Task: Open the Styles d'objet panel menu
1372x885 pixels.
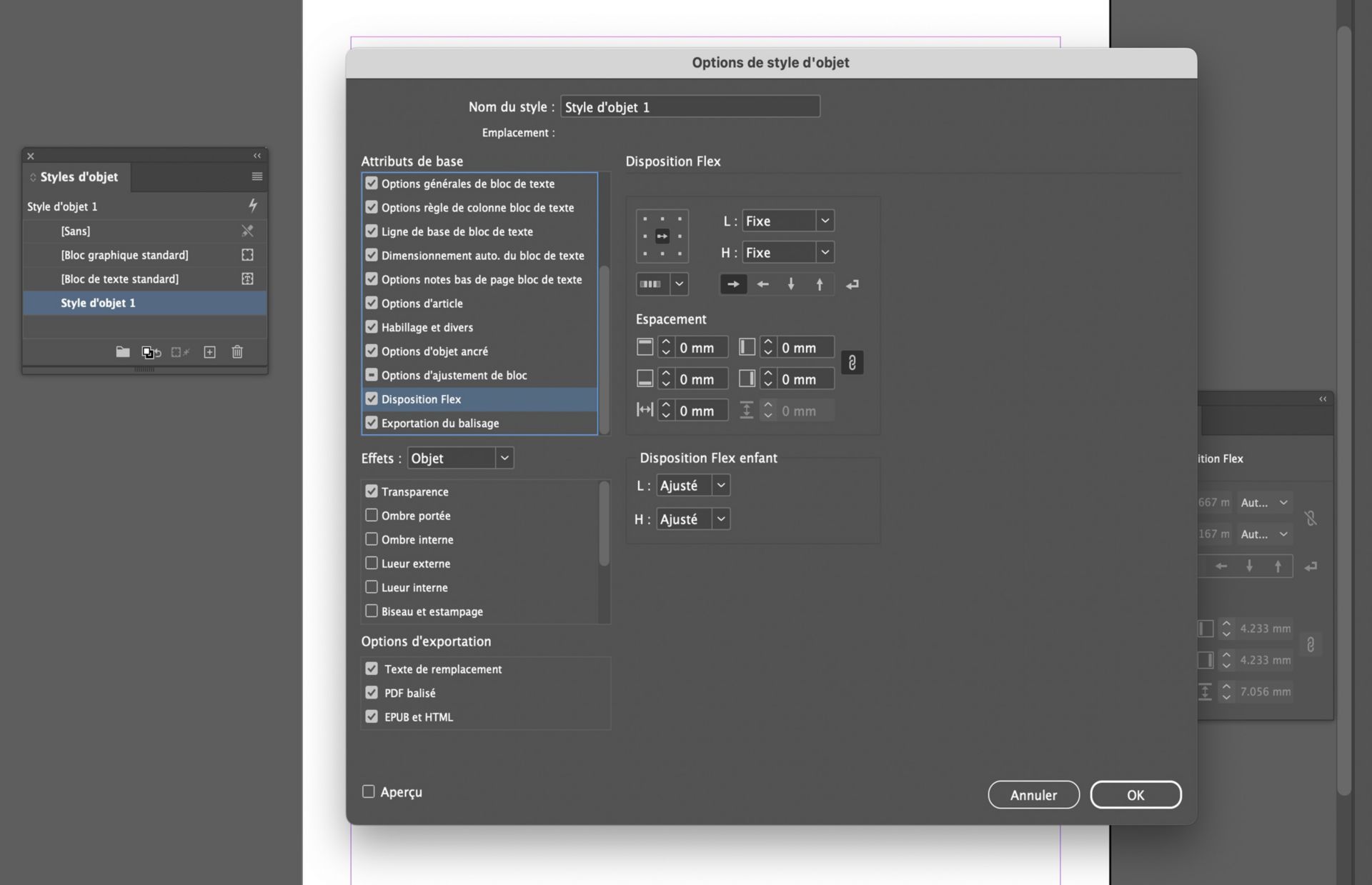Action: pyautogui.click(x=257, y=176)
